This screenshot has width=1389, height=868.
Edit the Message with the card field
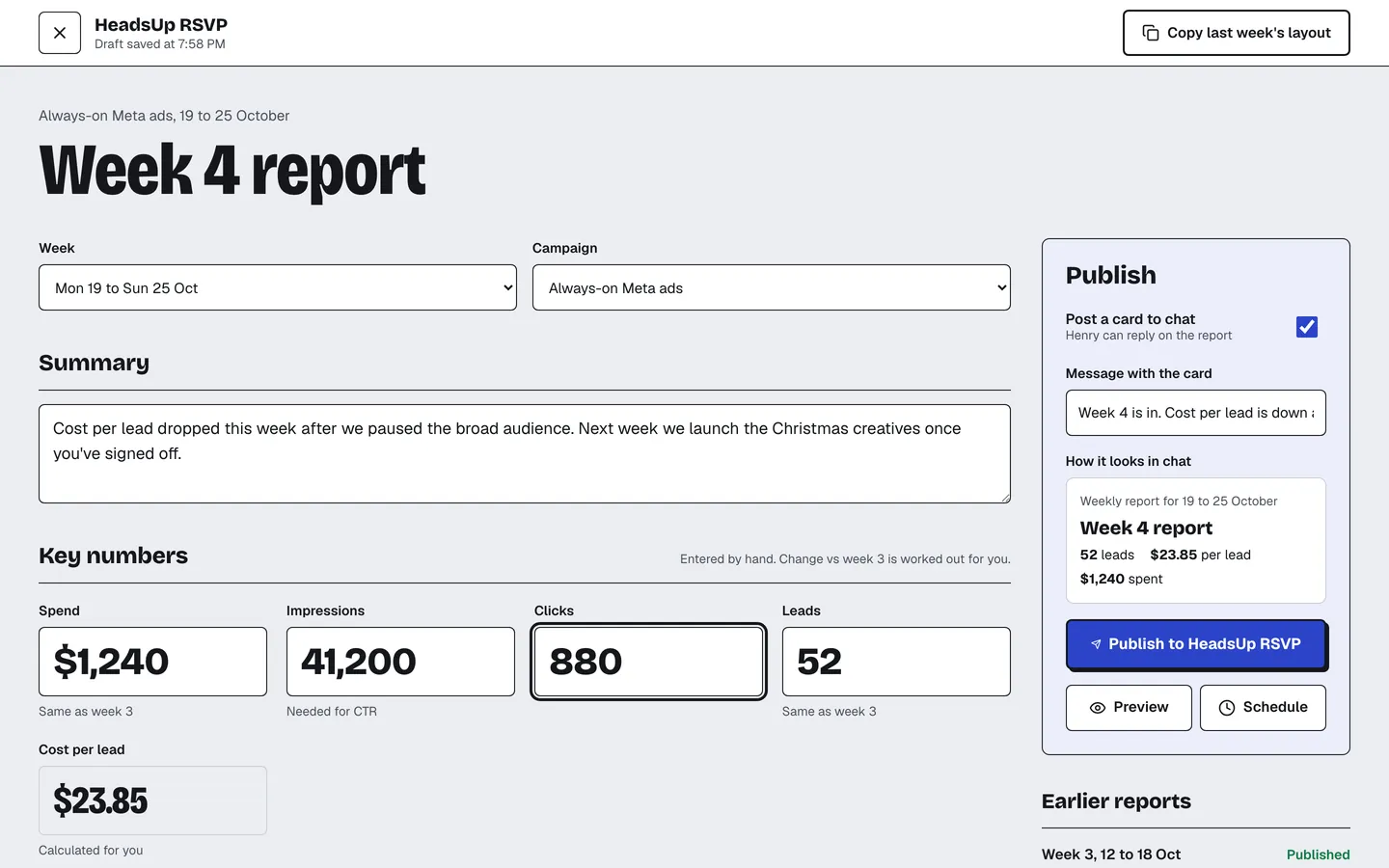(x=1196, y=413)
